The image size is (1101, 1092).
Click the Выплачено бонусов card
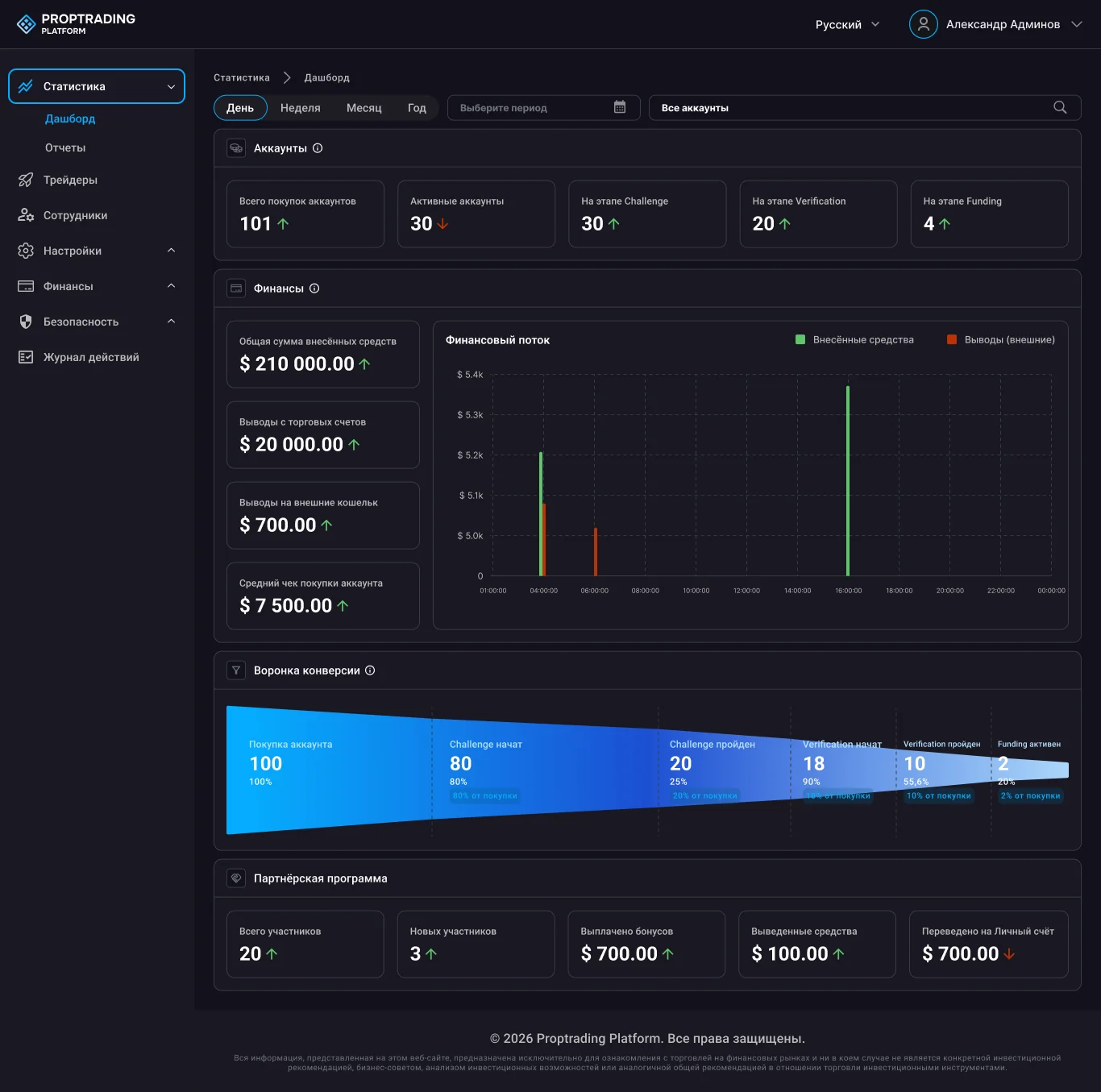click(x=646, y=945)
